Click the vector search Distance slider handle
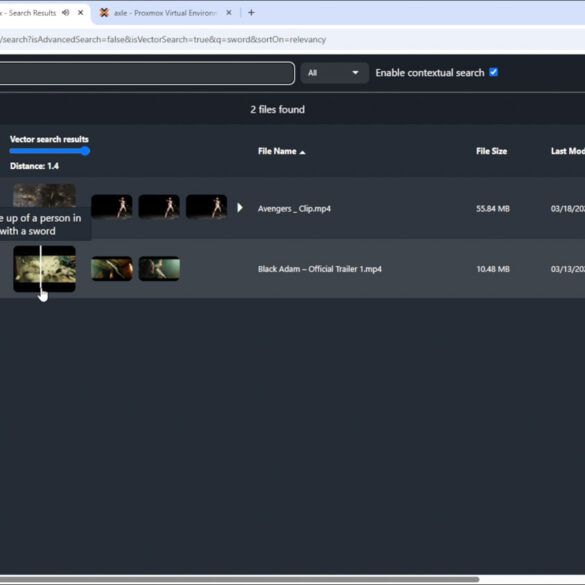This screenshot has height=585, width=585. (x=85, y=151)
